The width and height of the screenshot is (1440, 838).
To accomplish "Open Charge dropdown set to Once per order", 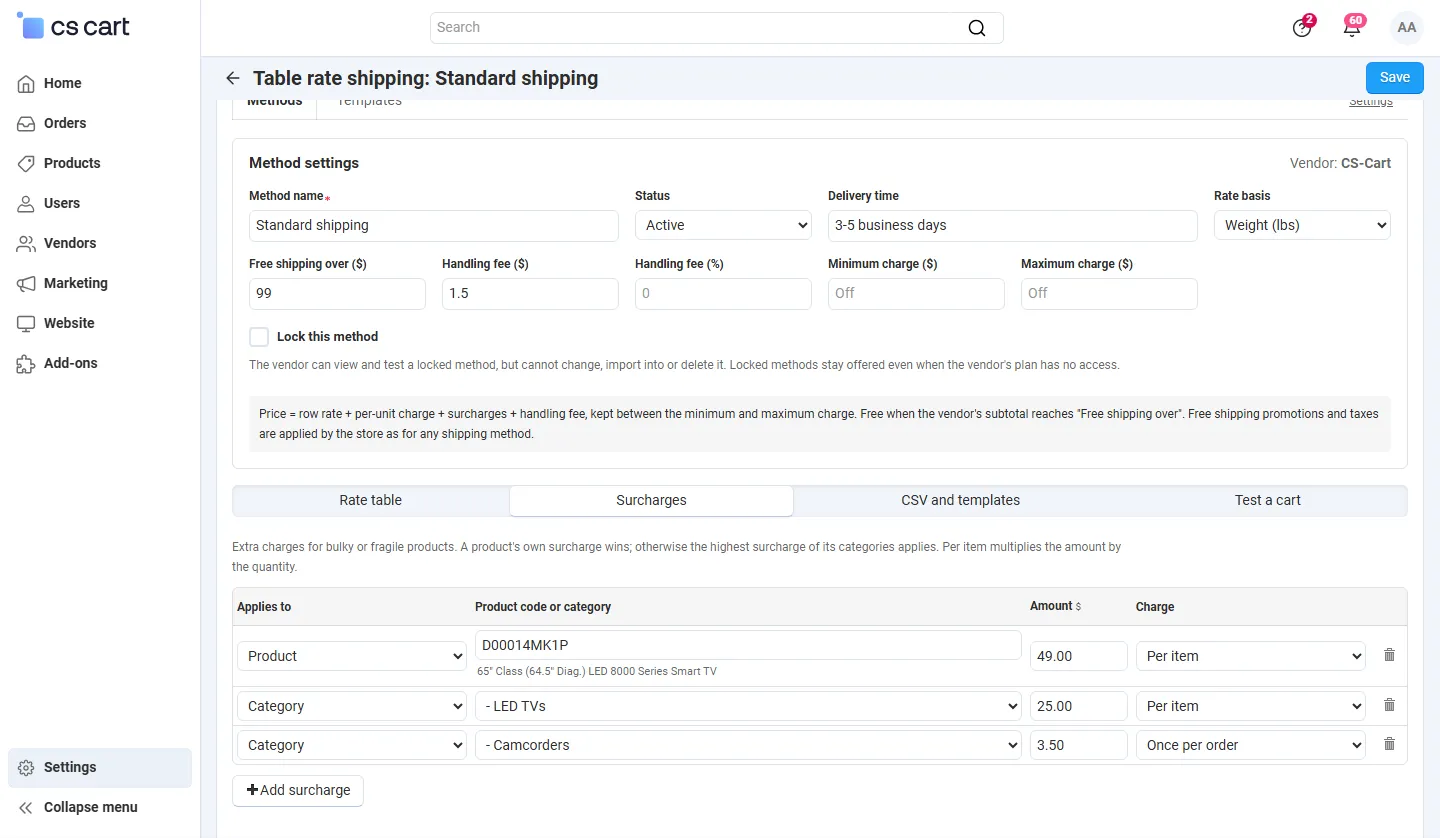I will click(x=1251, y=745).
